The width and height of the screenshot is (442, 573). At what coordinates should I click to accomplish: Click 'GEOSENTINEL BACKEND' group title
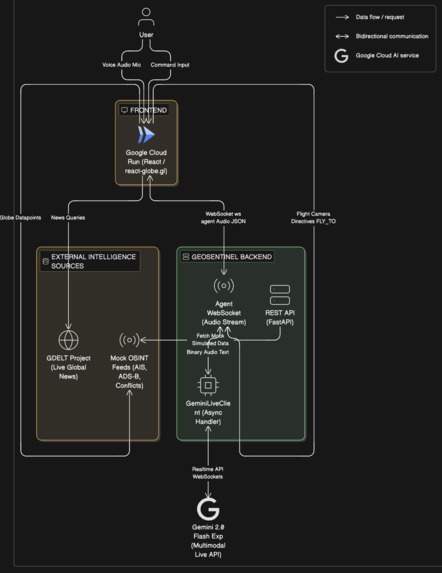[232, 257]
